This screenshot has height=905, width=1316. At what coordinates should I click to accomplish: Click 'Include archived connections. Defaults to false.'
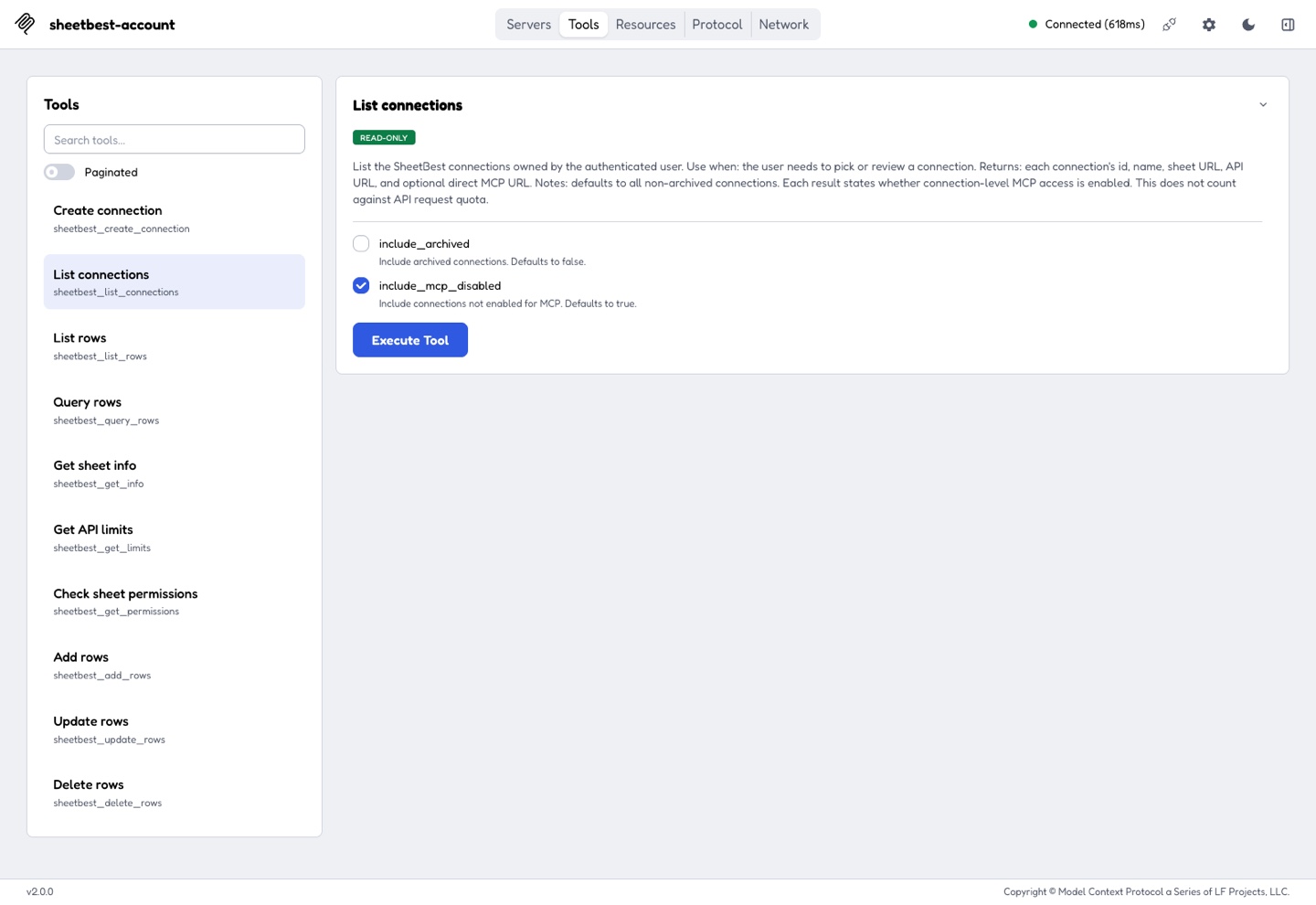pos(482,262)
